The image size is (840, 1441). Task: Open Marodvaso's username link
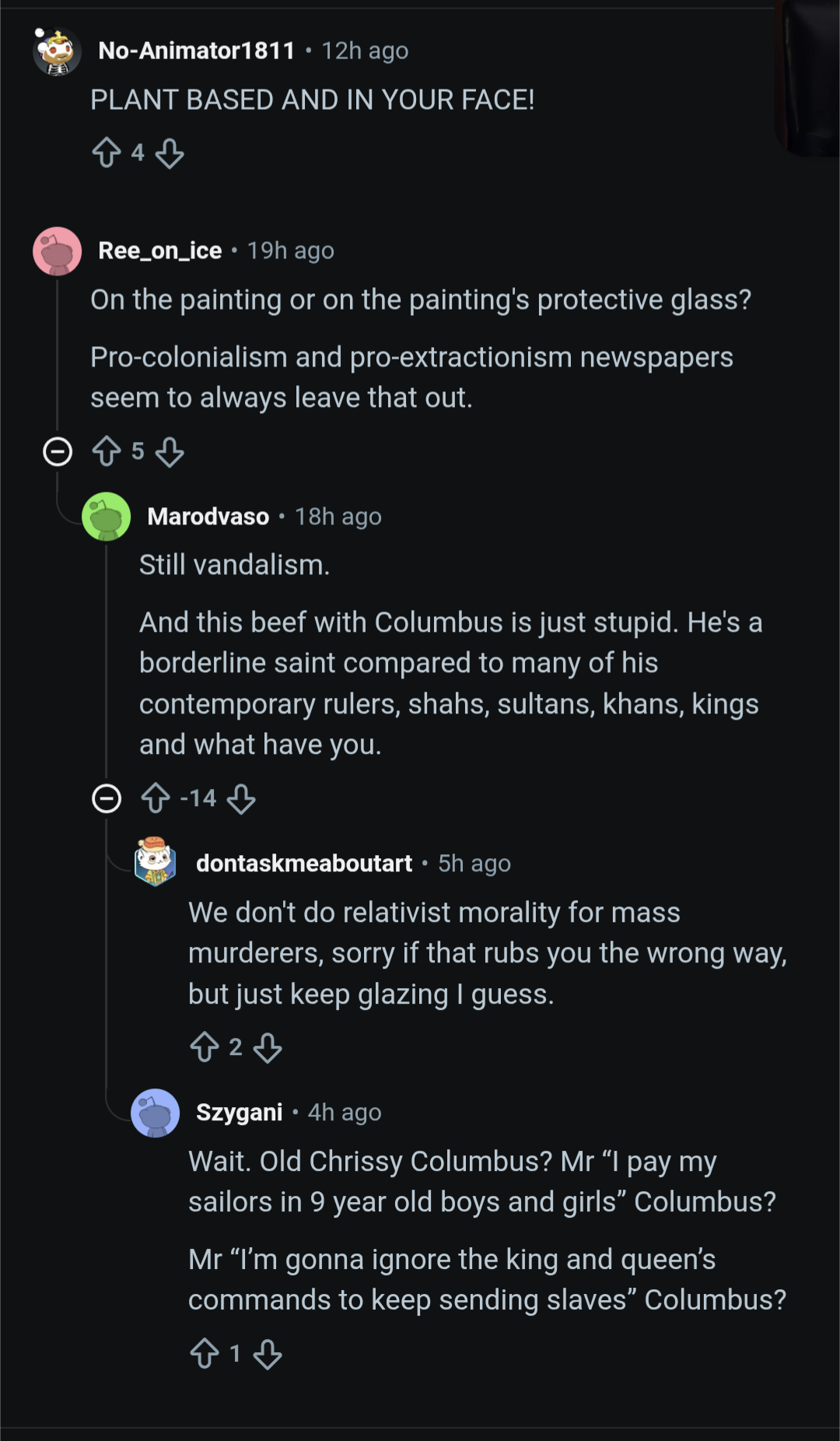point(208,517)
